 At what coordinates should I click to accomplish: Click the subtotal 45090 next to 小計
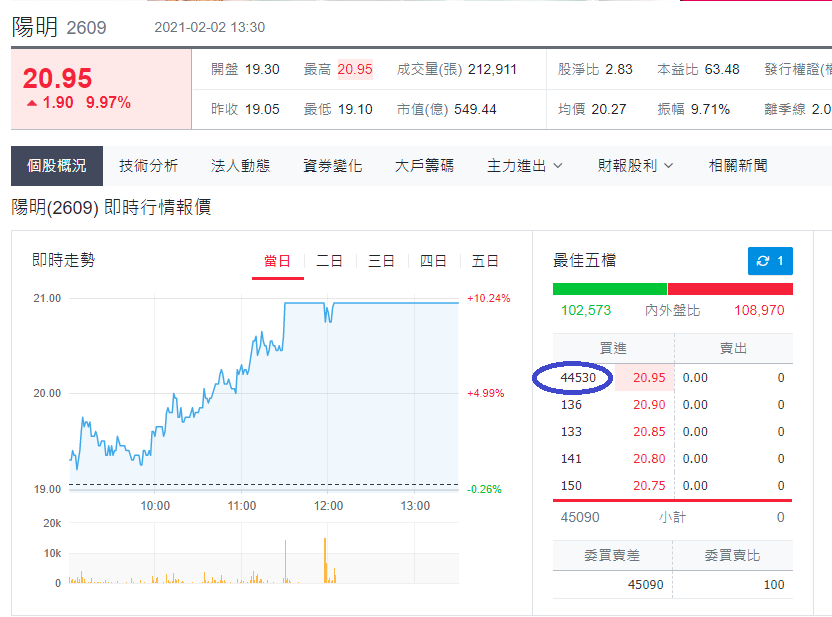(x=580, y=517)
